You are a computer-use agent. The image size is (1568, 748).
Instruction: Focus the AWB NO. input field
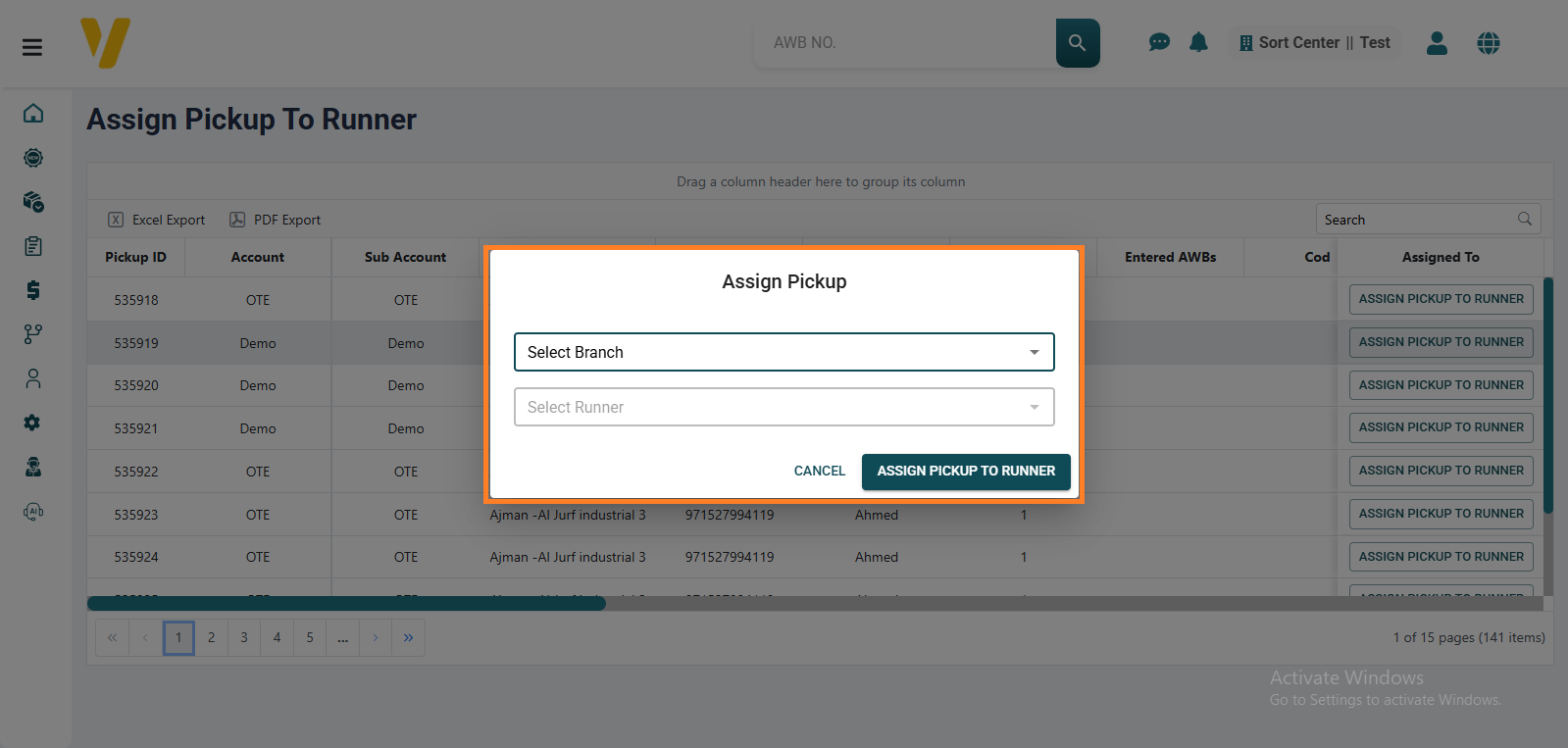904,43
